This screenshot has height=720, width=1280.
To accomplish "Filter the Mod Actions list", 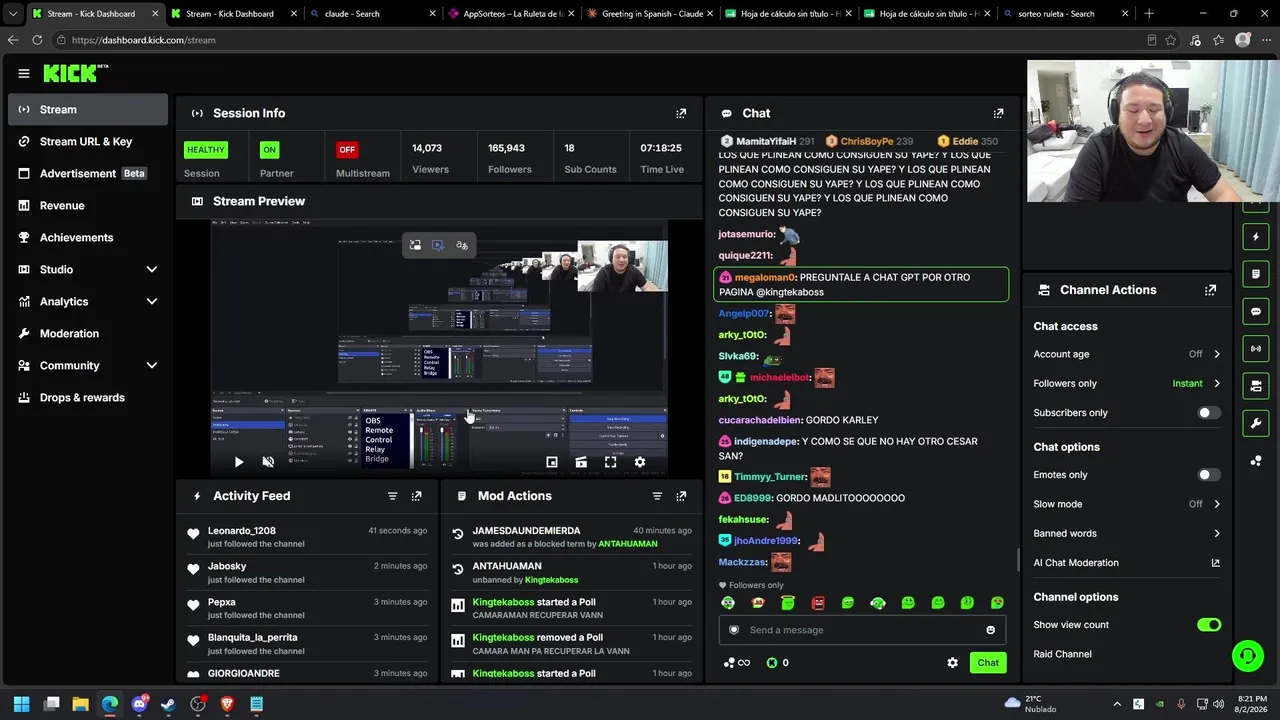I will coord(657,496).
